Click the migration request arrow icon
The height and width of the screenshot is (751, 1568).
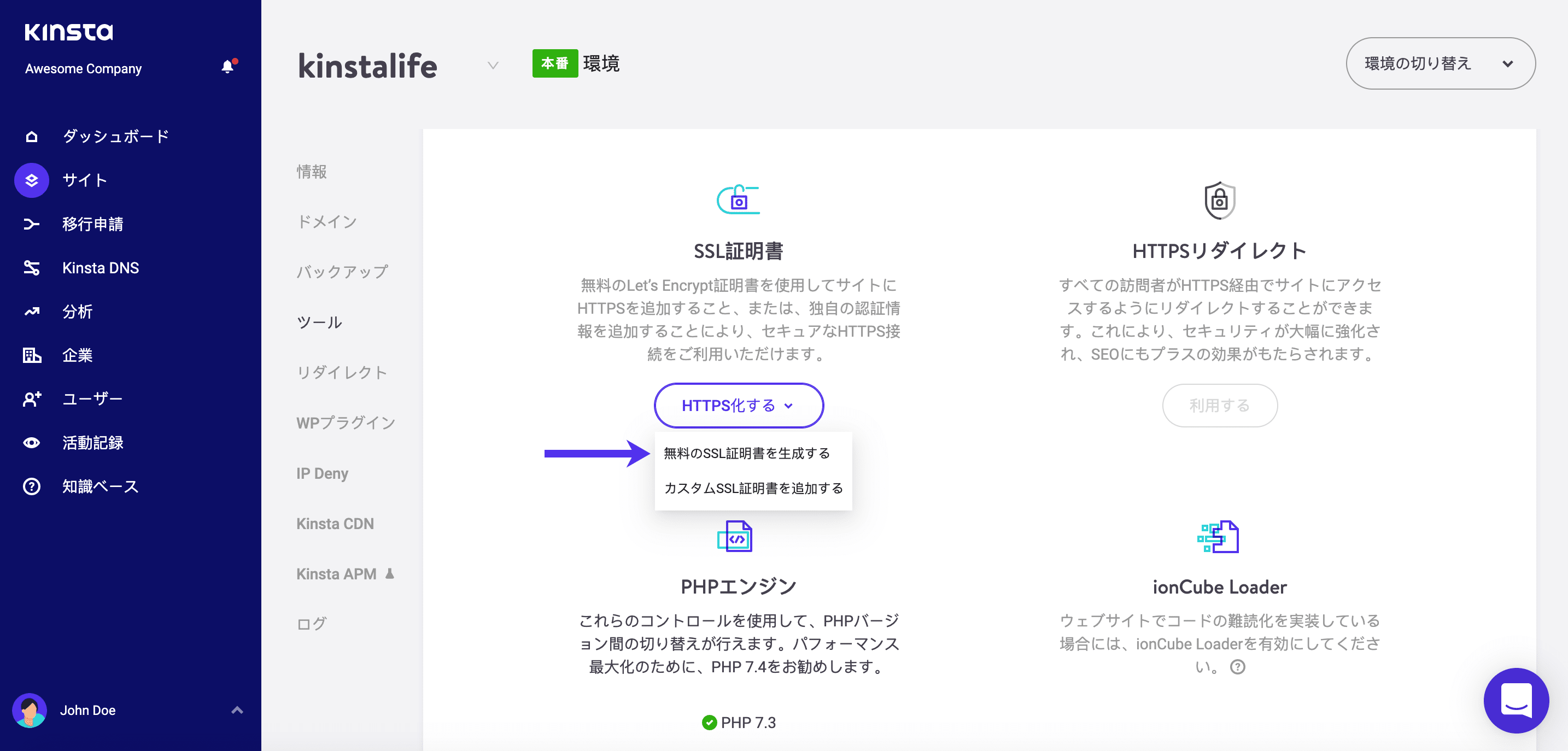pos(32,224)
